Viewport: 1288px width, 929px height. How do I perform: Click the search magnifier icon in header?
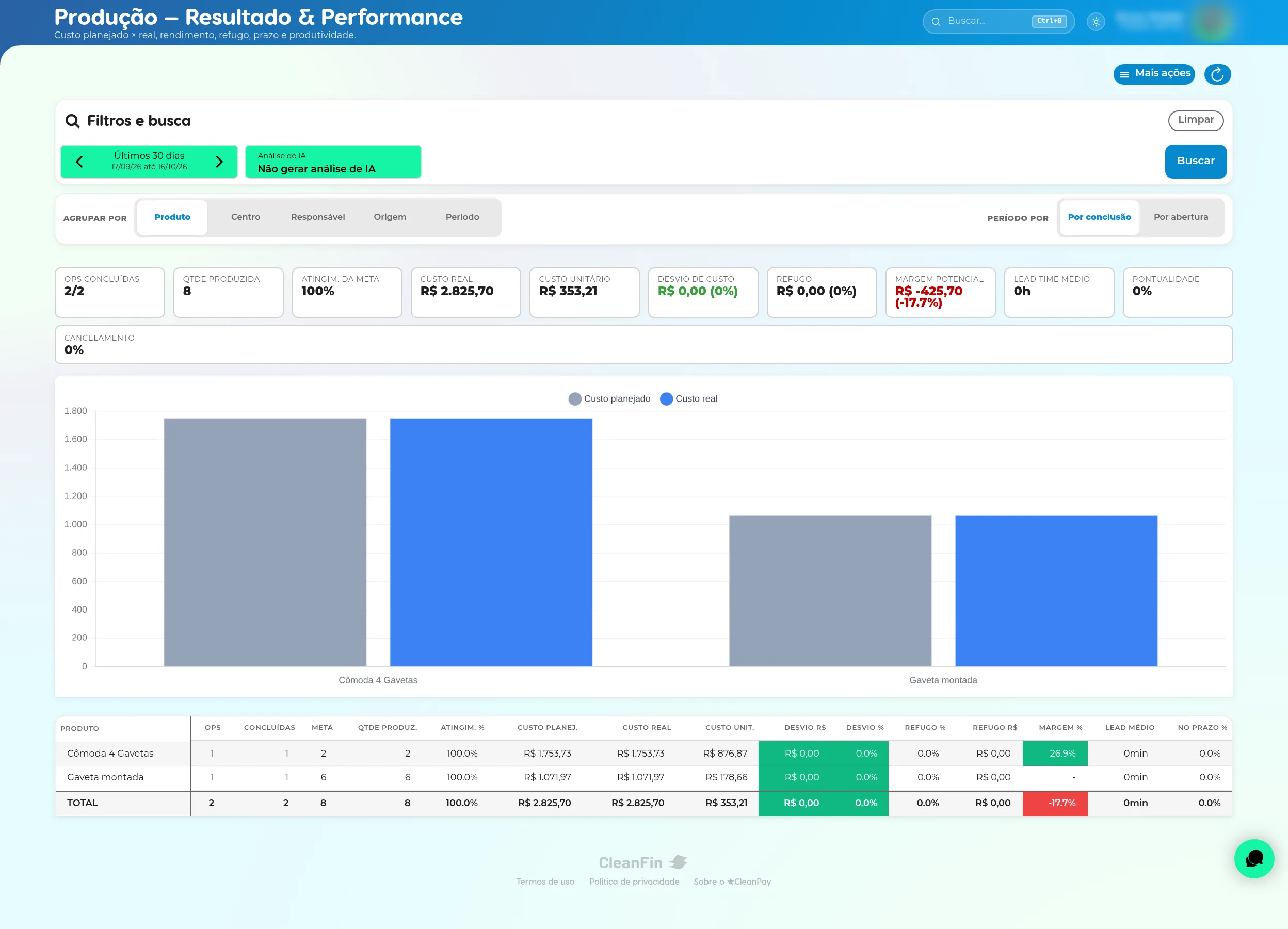936,22
